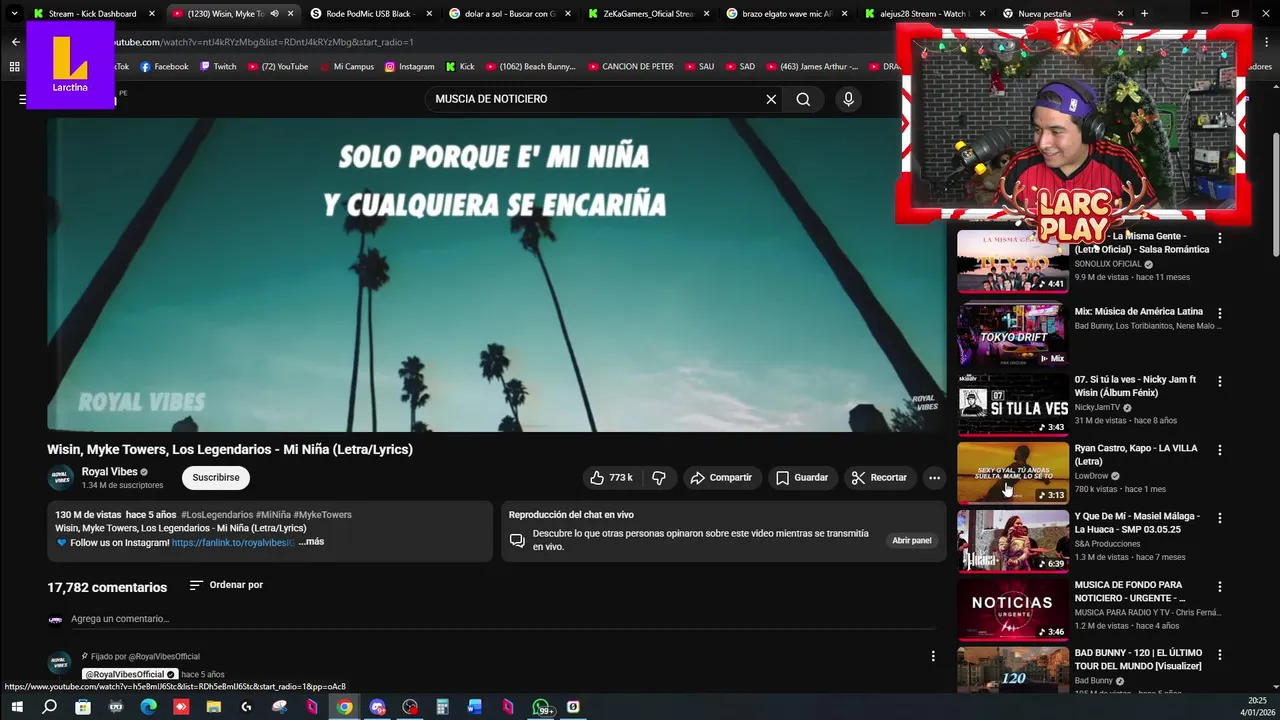The image size is (1280, 720).
Task: Open the Kick bookmark
Action: [460, 67]
